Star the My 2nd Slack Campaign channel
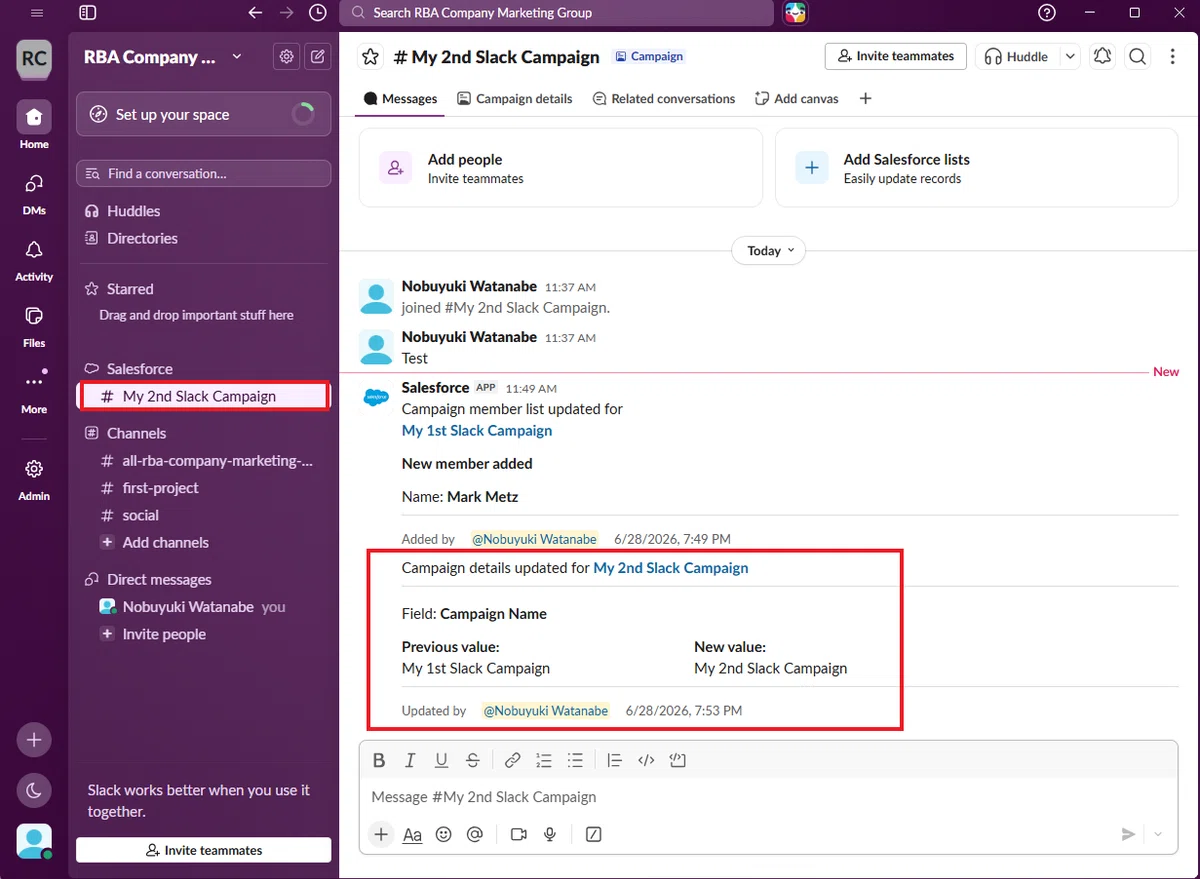Viewport: 1200px width, 879px height. pyautogui.click(x=371, y=57)
